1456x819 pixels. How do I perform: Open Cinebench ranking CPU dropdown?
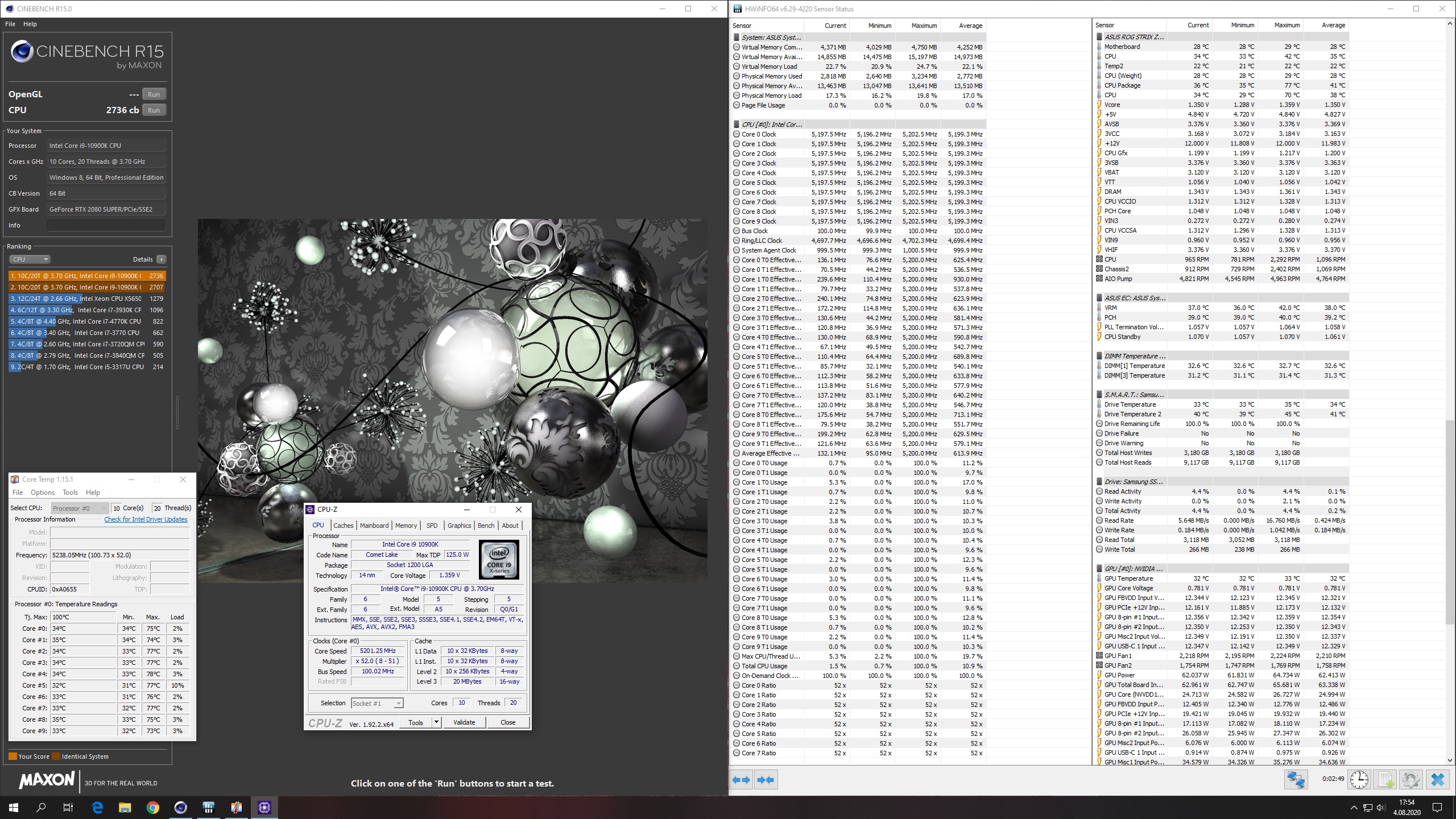click(30, 259)
